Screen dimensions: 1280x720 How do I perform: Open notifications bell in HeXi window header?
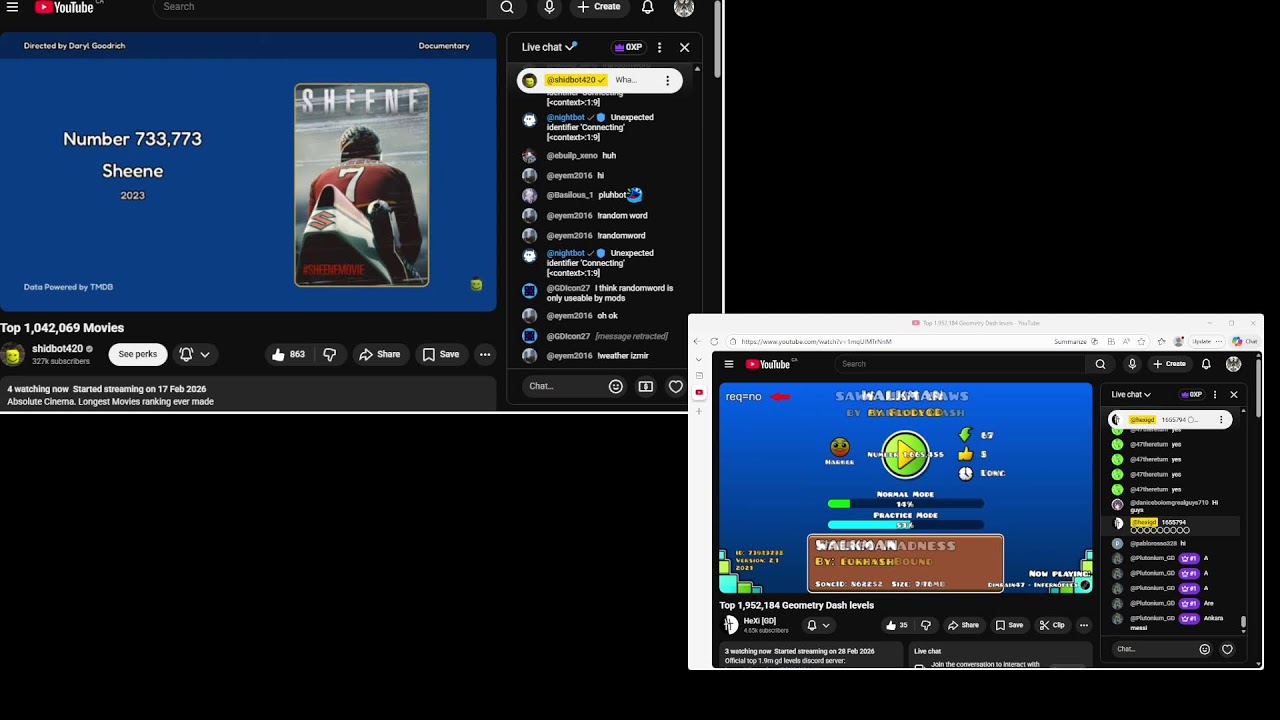click(1206, 364)
